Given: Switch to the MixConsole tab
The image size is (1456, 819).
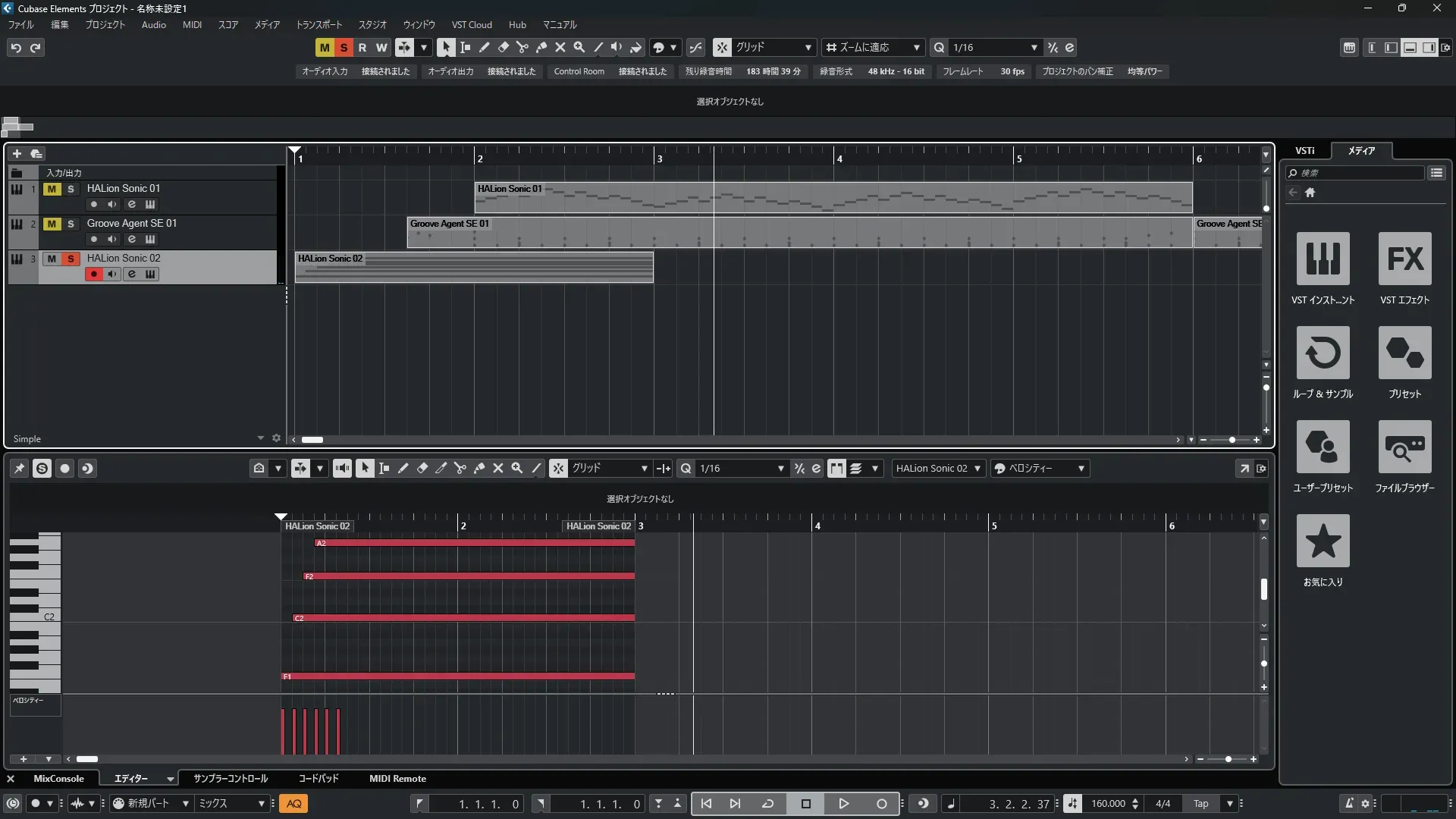Looking at the screenshot, I should [58, 778].
